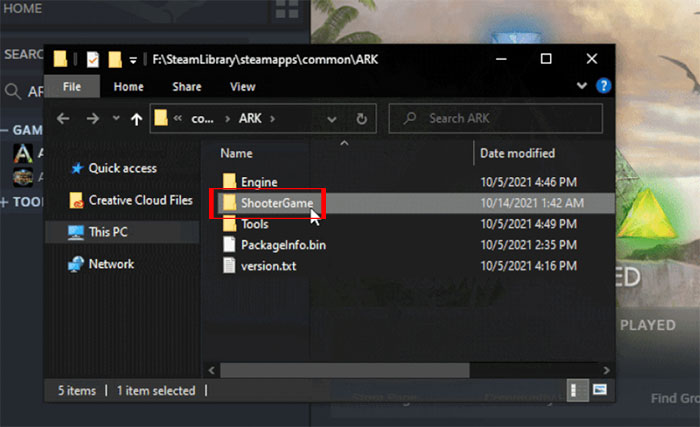This screenshot has width=700, height=427.
Task: Go forward with the Forward arrow
Action: (92, 118)
